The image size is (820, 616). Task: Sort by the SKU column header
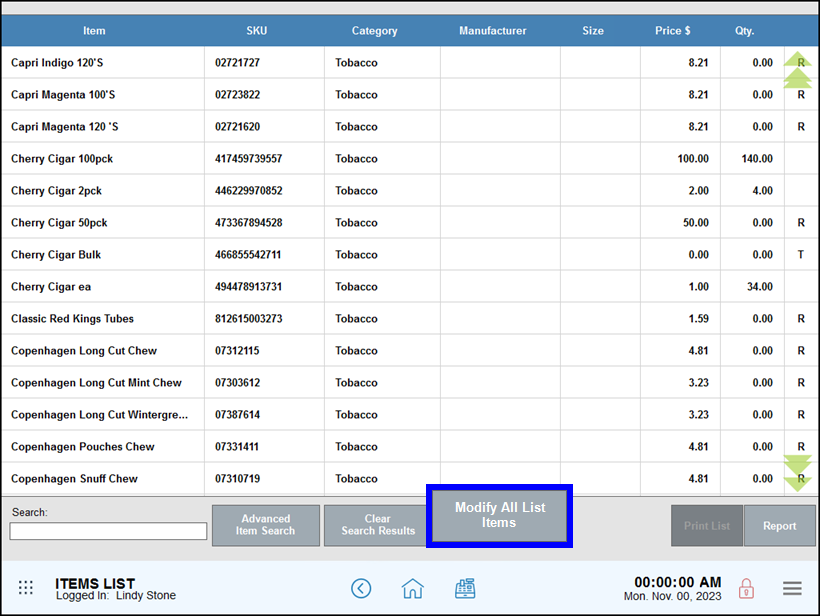257,31
